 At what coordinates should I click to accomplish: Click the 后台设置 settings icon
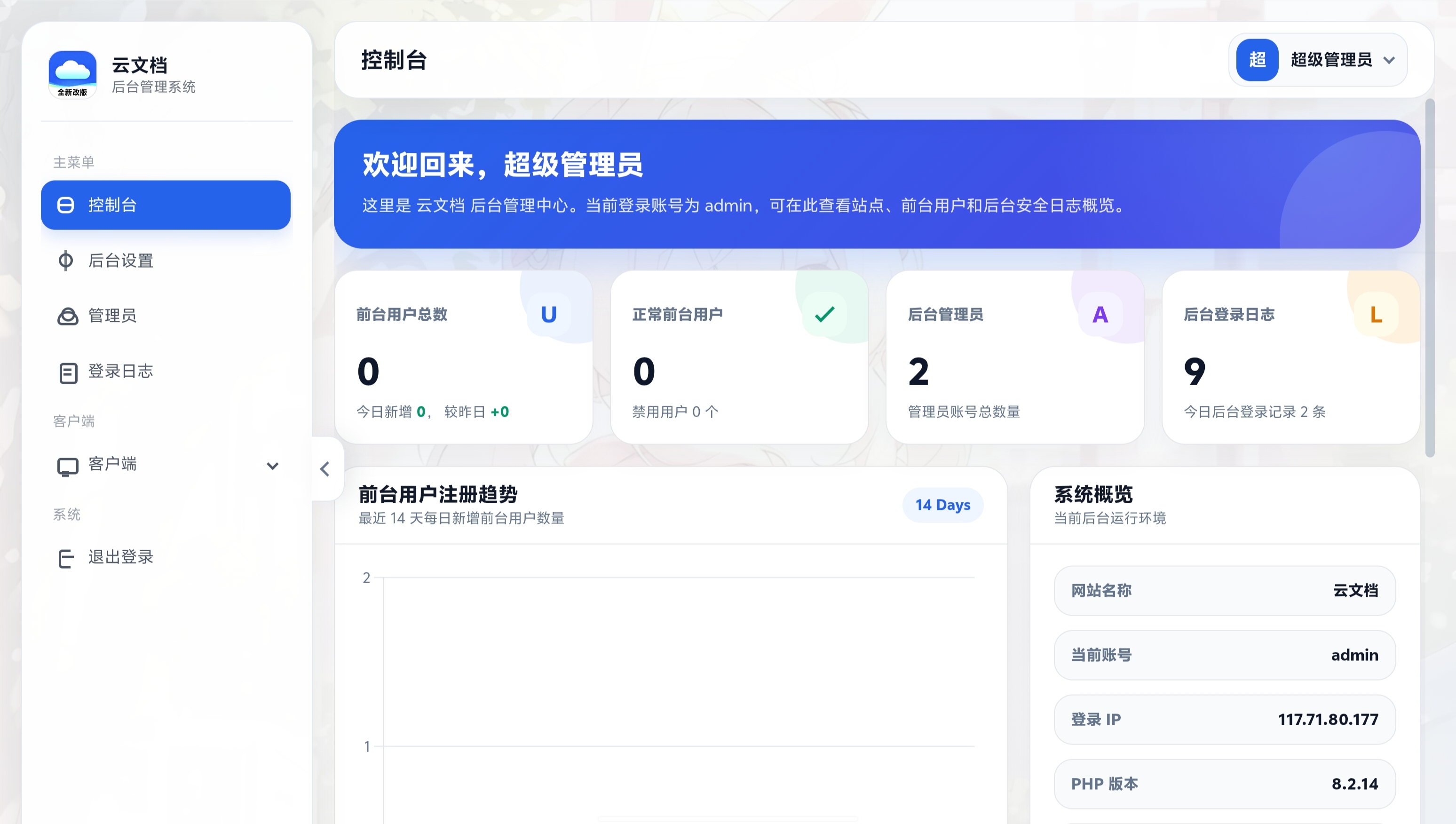pos(66,261)
